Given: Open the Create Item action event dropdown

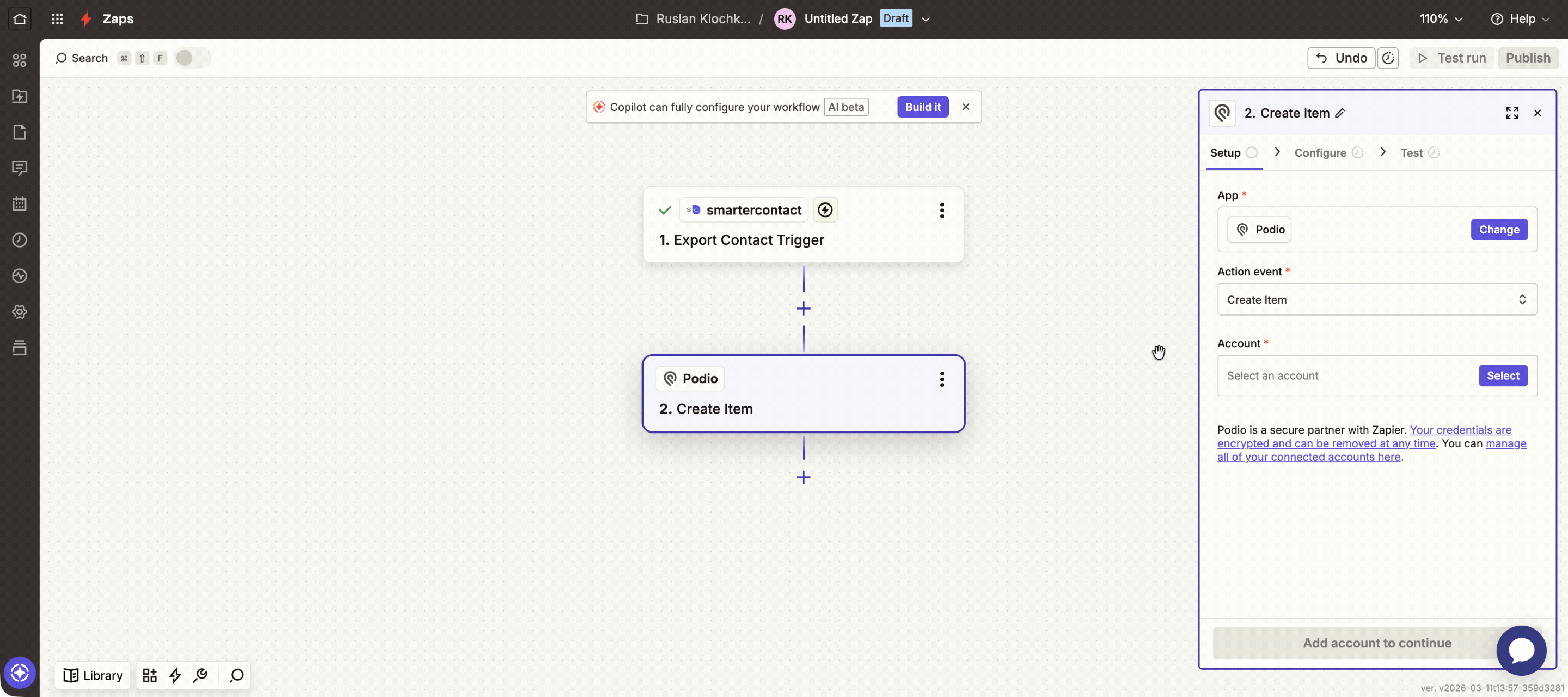Looking at the screenshot, I should tap(1377, 299).
